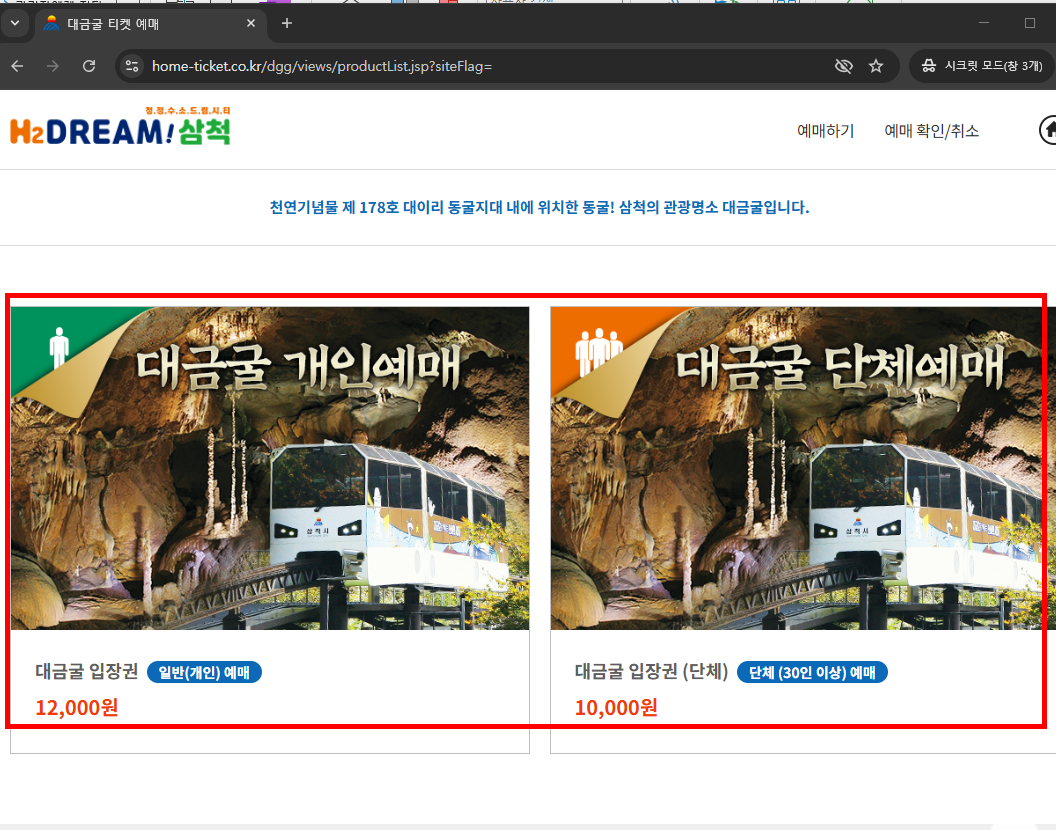The image size is (1056, 830).
Task: Click the 대금굴 개인예매 product image
Action: point(270,467)
